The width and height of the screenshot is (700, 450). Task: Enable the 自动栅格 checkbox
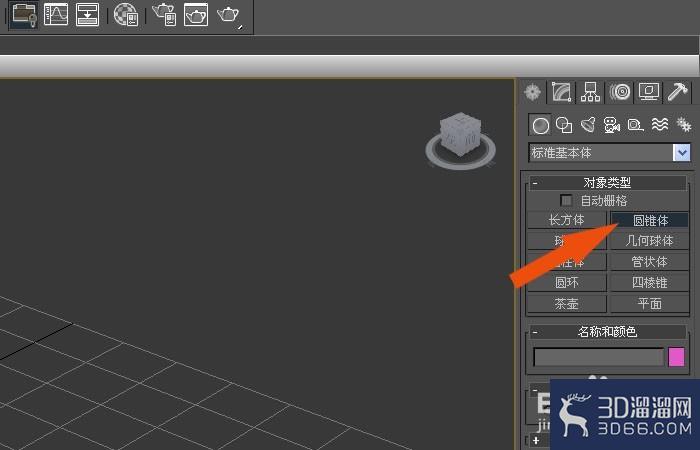(x=566, y=200)
